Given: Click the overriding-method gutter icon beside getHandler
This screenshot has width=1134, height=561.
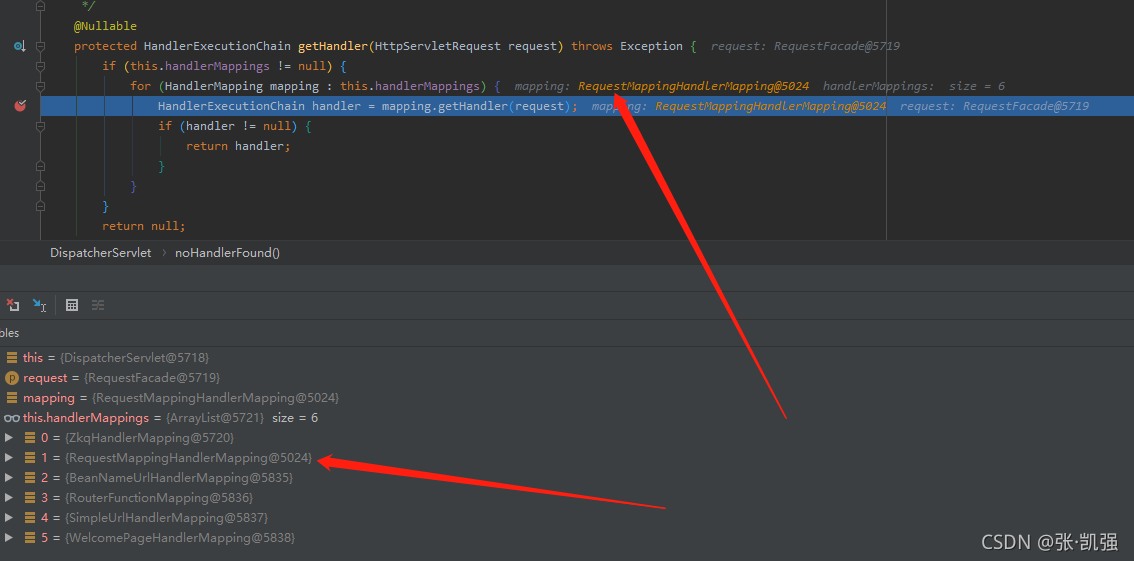Looking at the screenshot, I should [20, 46].
